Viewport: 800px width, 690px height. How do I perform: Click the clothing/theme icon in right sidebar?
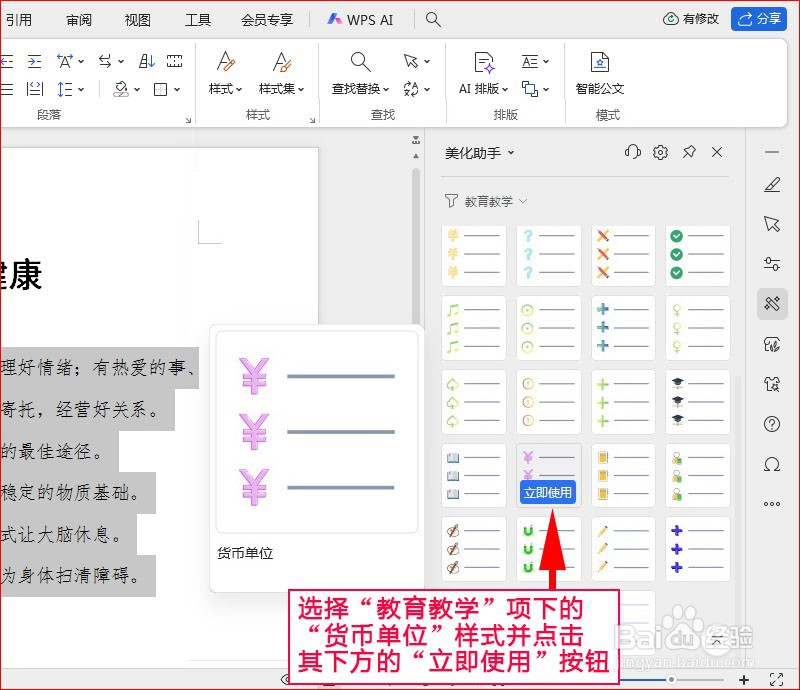pos(772,385)
